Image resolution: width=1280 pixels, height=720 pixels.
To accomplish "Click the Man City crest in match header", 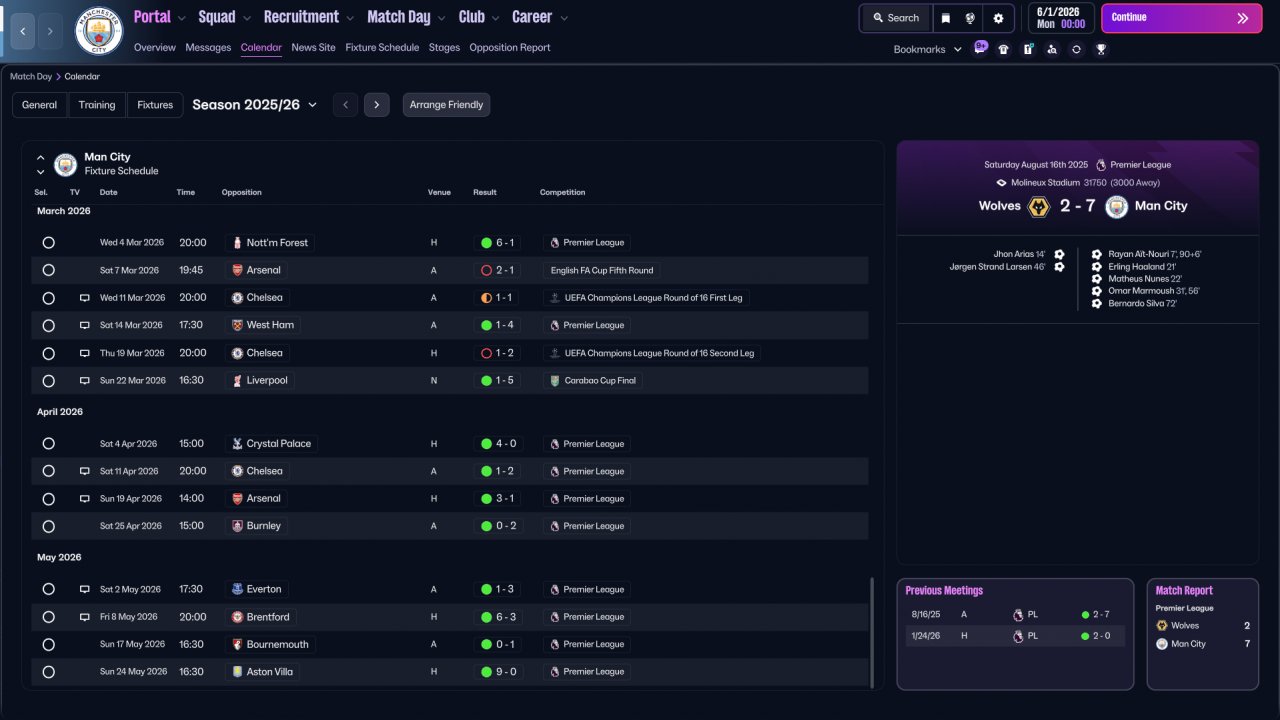I will (1116, 206).
